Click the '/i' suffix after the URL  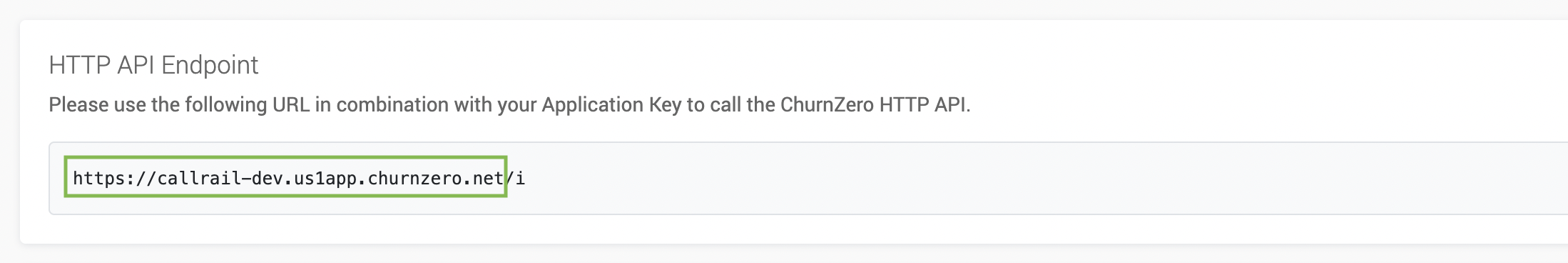(x=516, y=178)
